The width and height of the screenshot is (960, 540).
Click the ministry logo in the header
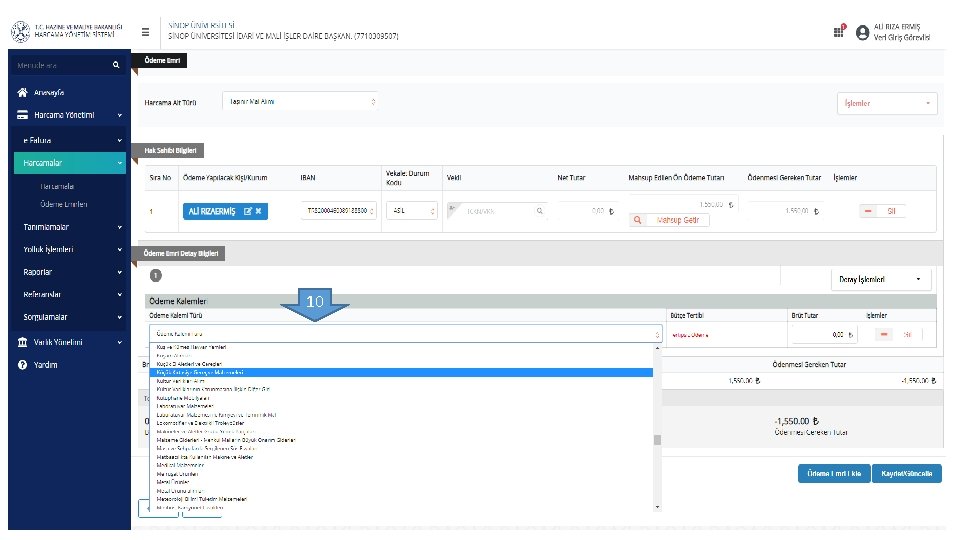coord(21,32)
